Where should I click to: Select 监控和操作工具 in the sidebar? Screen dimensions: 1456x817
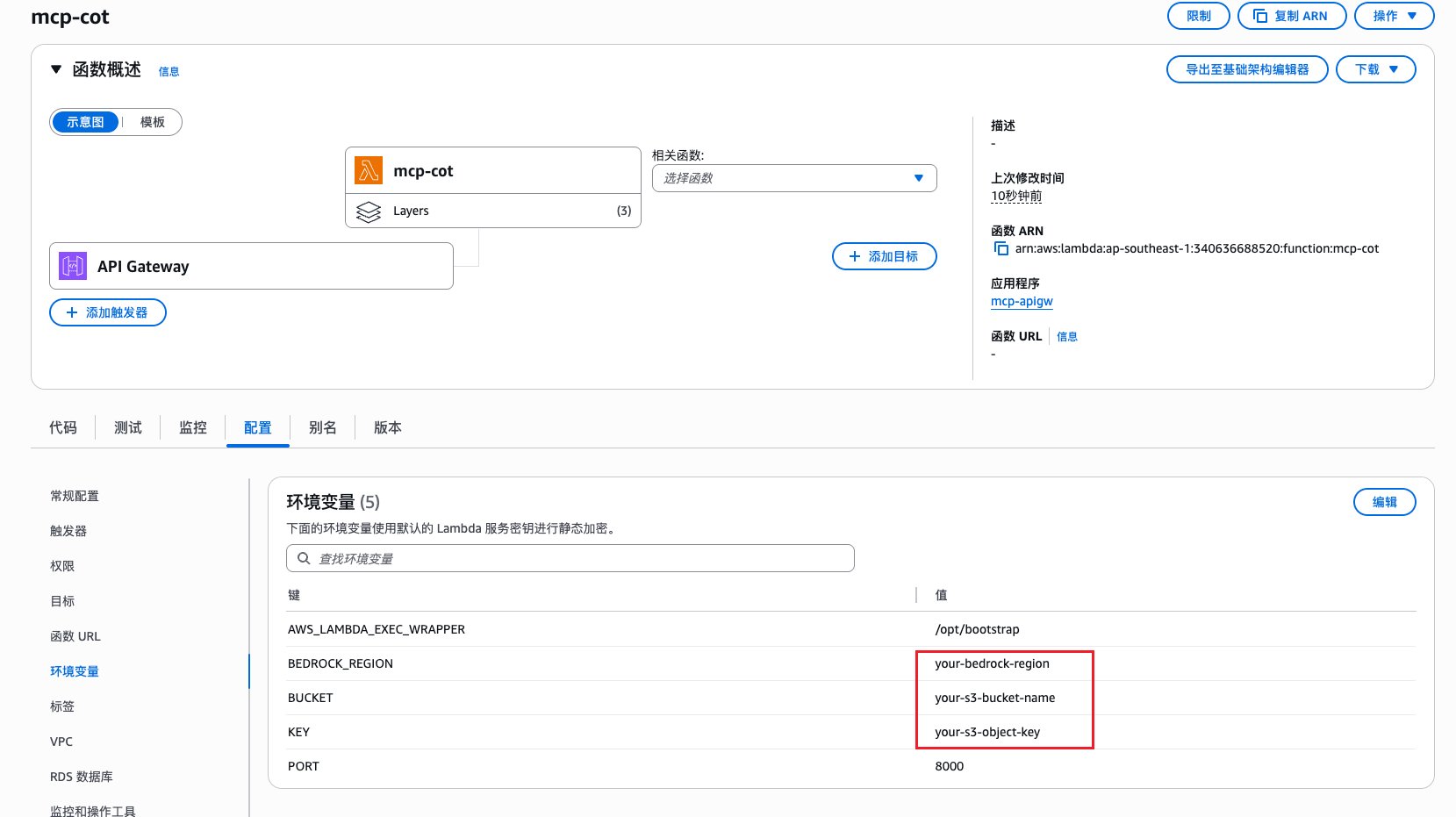point(93,811)
